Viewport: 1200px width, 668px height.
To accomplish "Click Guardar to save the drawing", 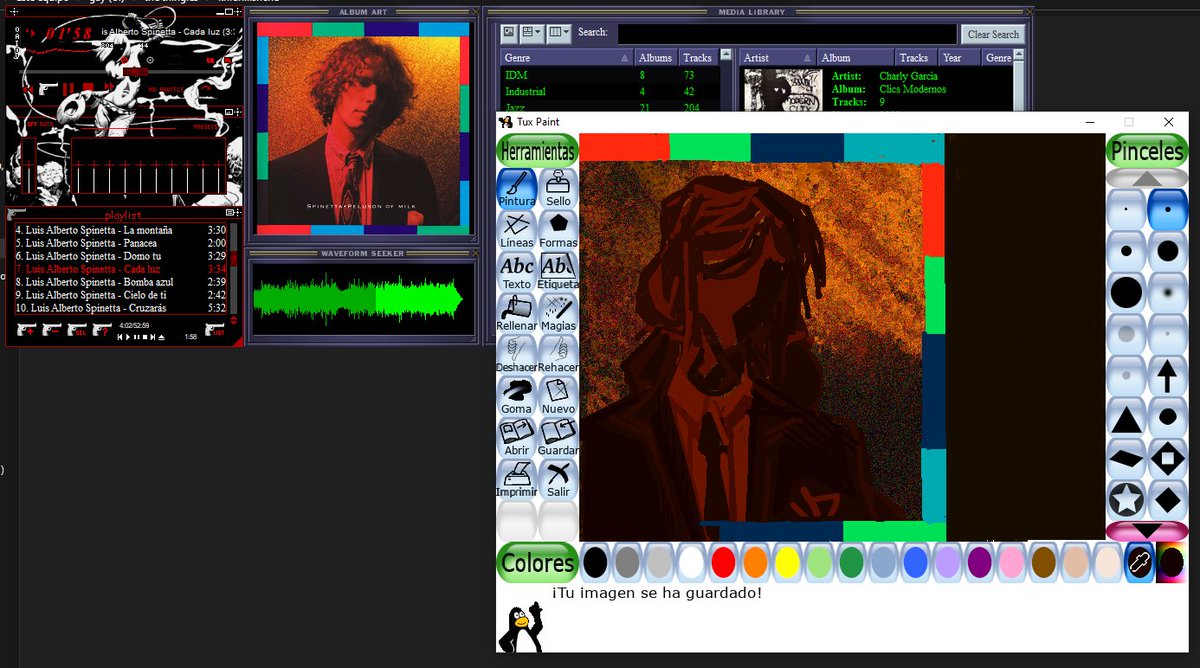I will pos(558,437).
